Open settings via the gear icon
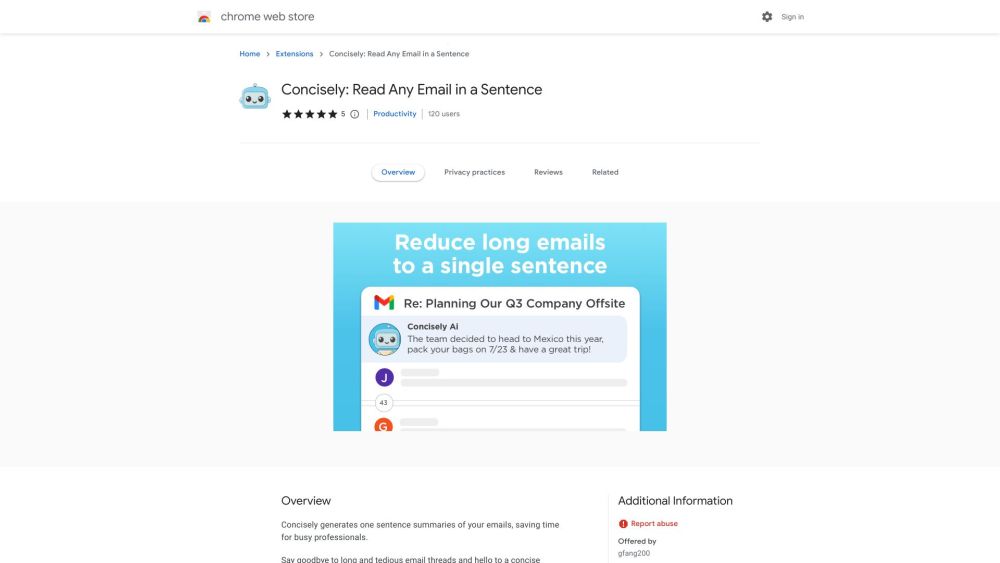This screenshot has height=563, width=1000. tap(767, 17)
